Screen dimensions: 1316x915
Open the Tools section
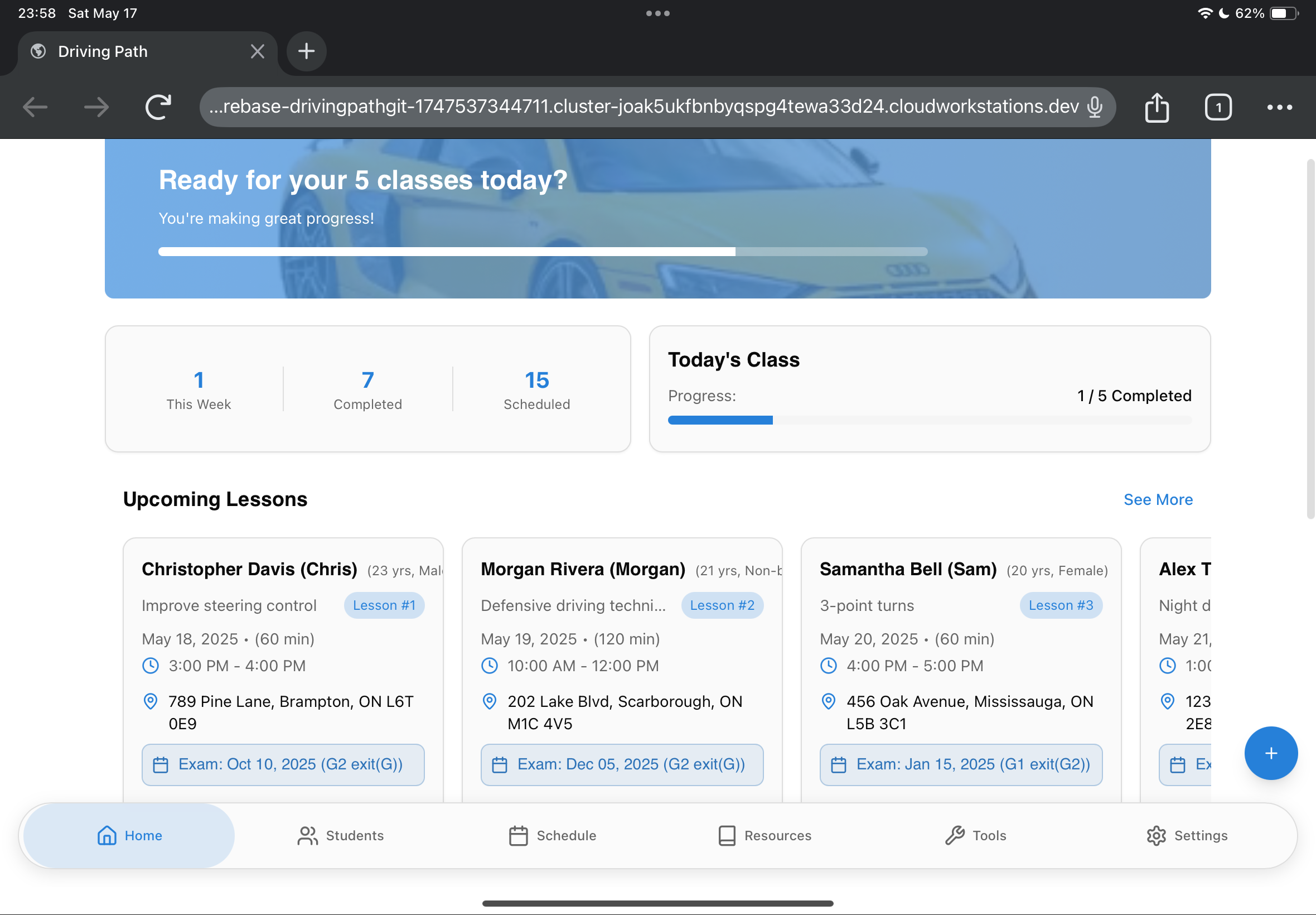(x=976, y=835)
